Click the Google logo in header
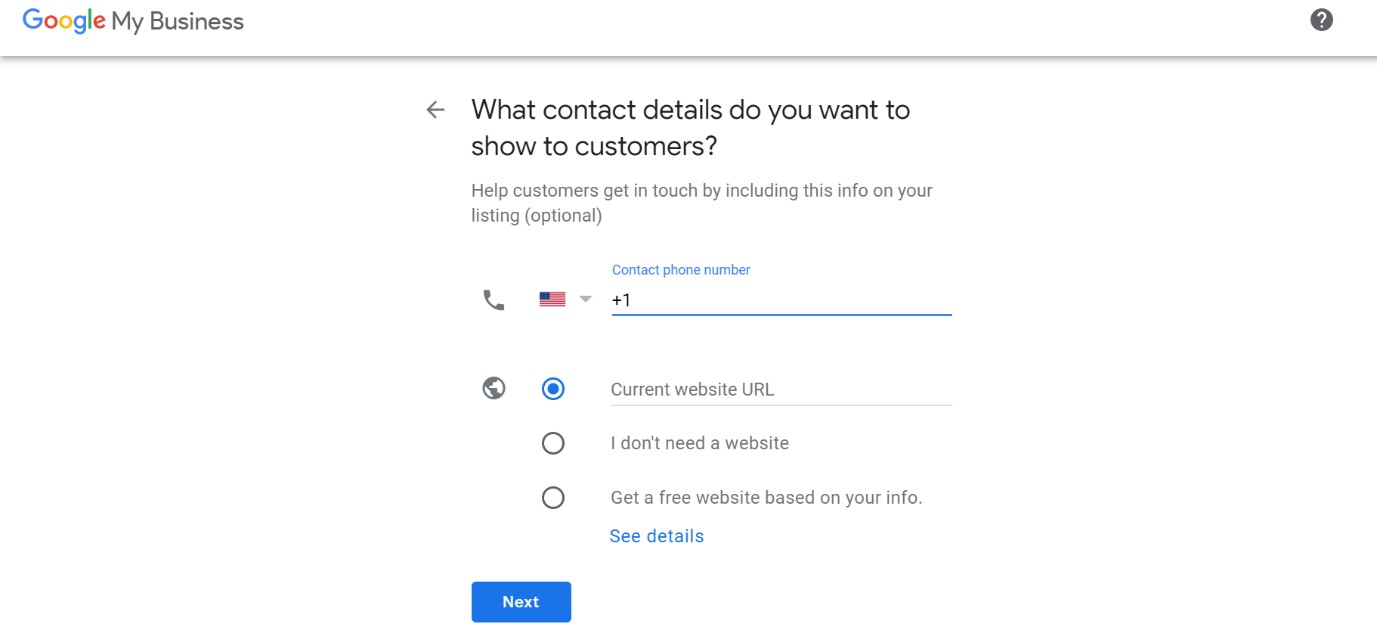This screenshot has width=1377, height=627. click(64, 21)
